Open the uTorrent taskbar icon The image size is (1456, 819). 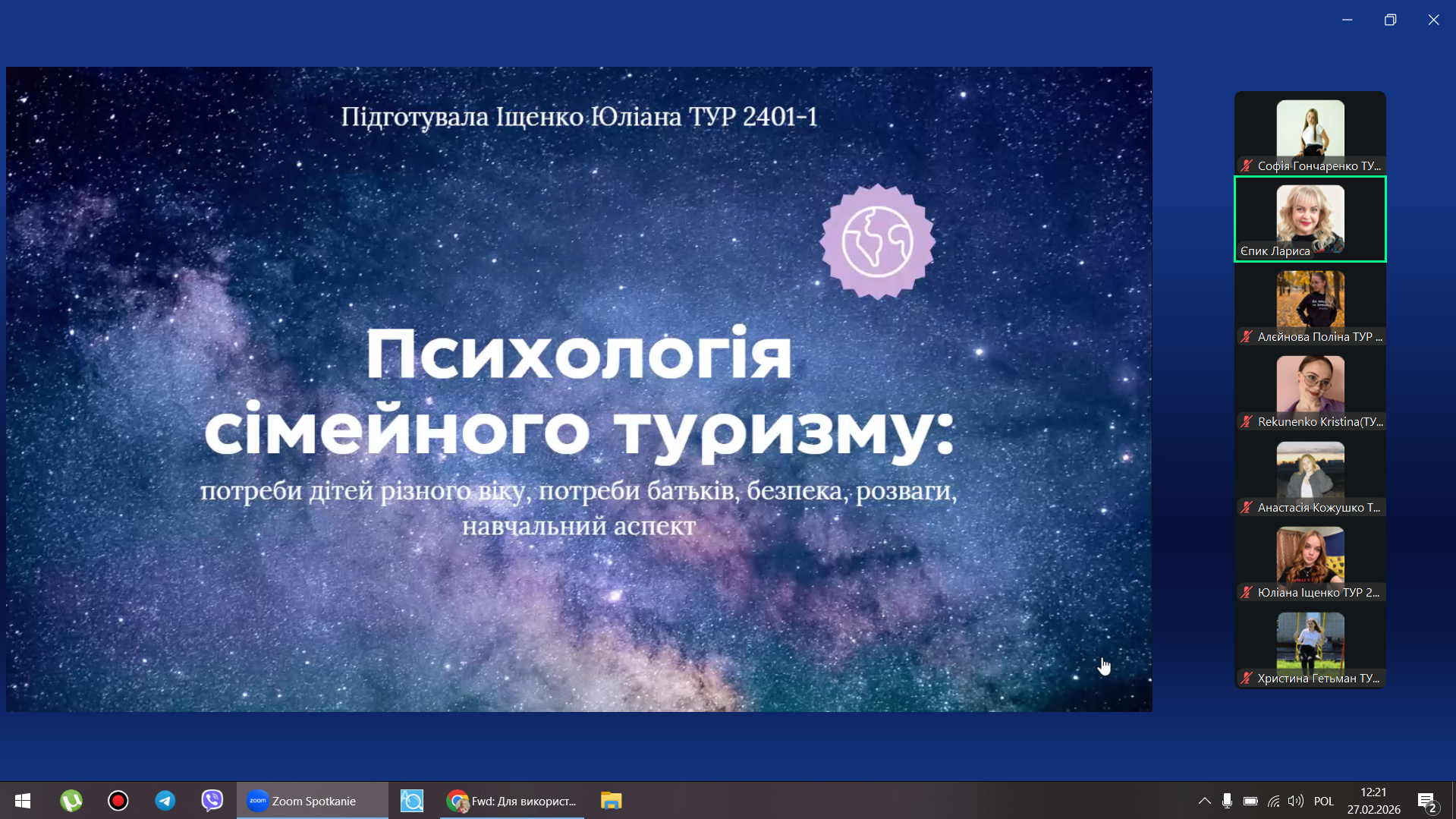71,801
